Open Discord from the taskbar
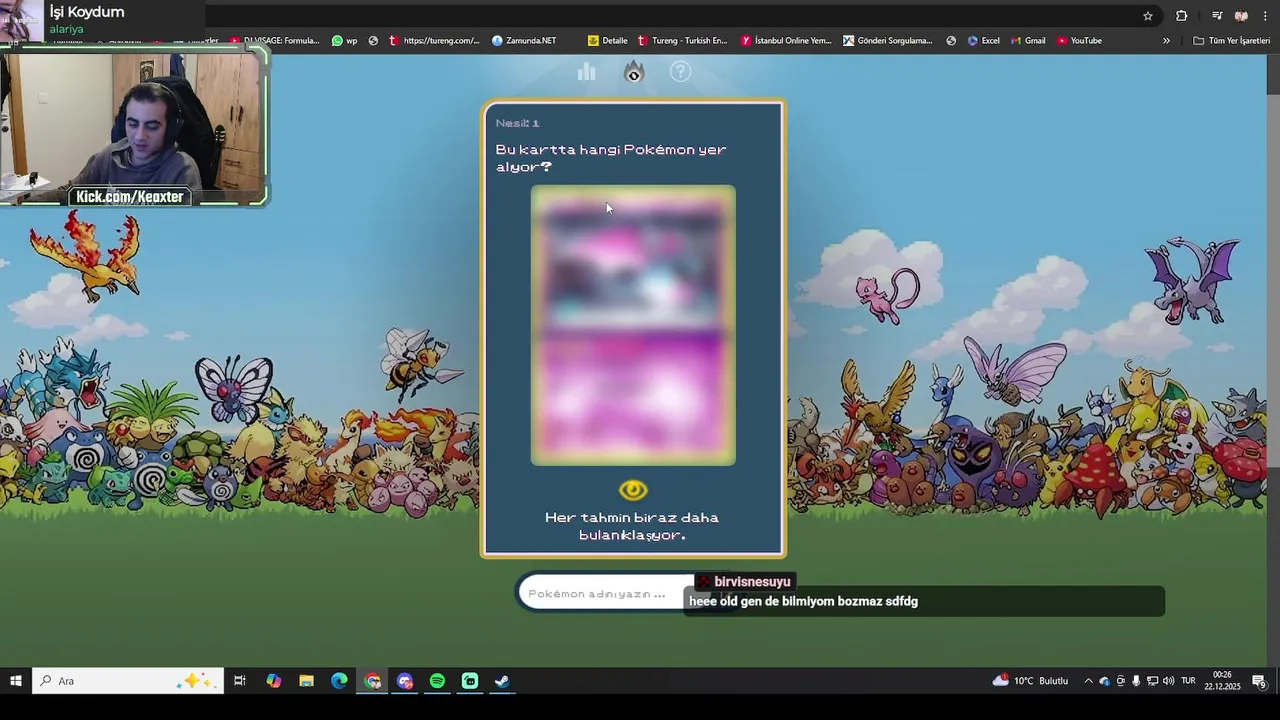The width and height of the screenshot is (1280, 720). coord(405,681)
